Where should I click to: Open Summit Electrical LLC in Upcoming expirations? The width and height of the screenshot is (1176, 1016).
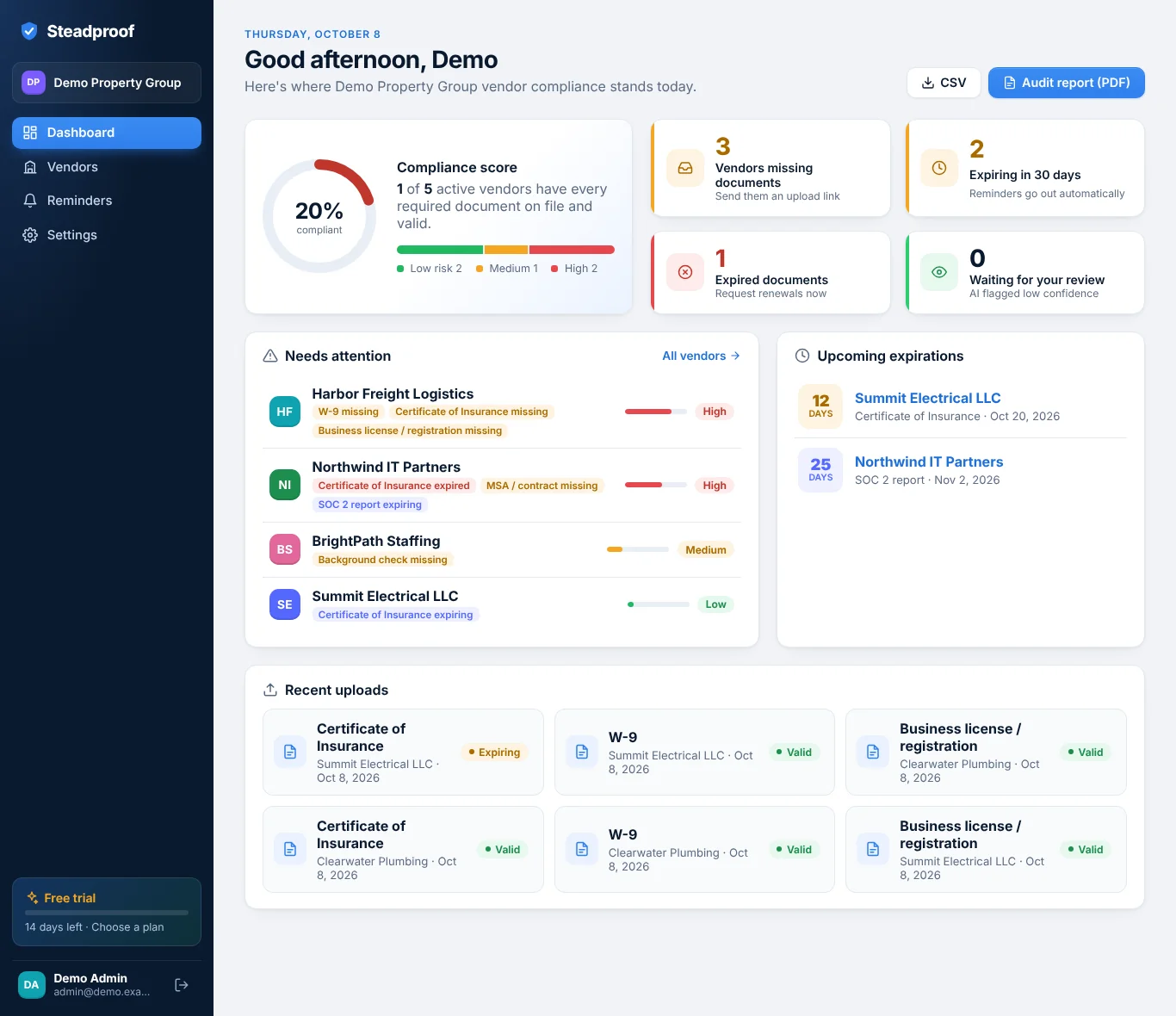[927, 398]
